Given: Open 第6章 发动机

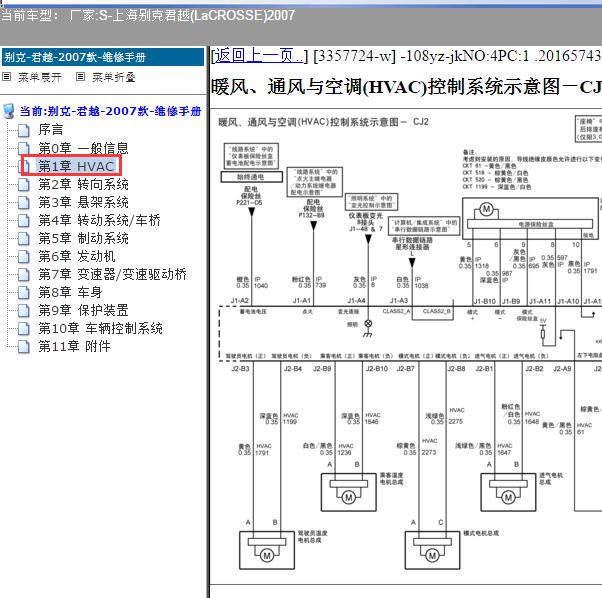Looking at the screenshot, I should (x=77, y=256).
